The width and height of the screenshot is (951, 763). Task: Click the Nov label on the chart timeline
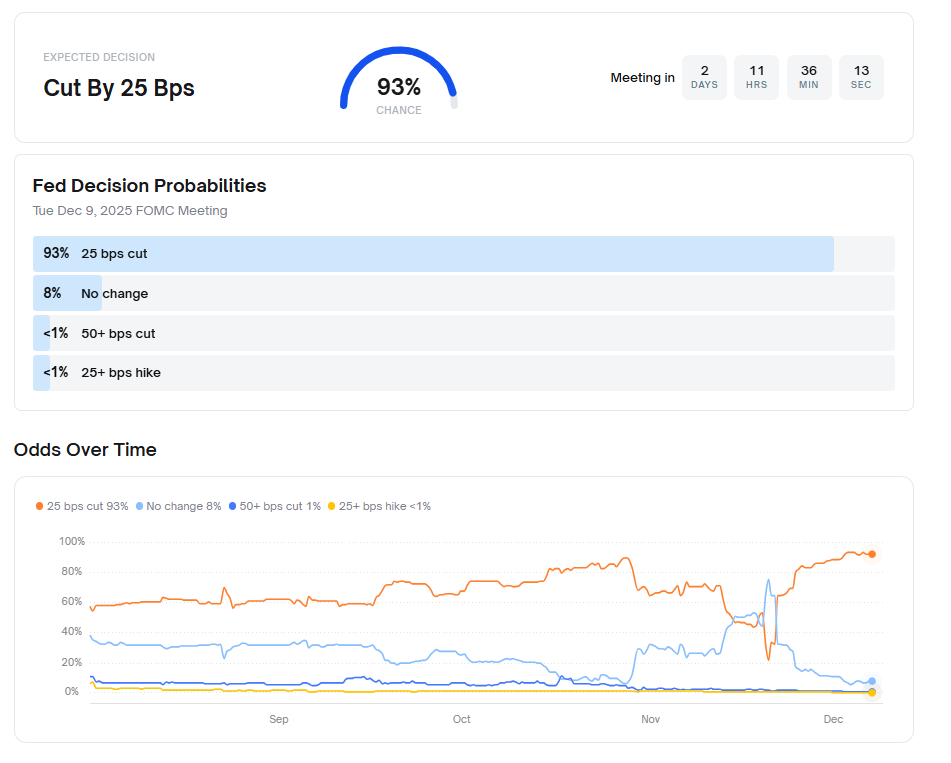point(651,720)
